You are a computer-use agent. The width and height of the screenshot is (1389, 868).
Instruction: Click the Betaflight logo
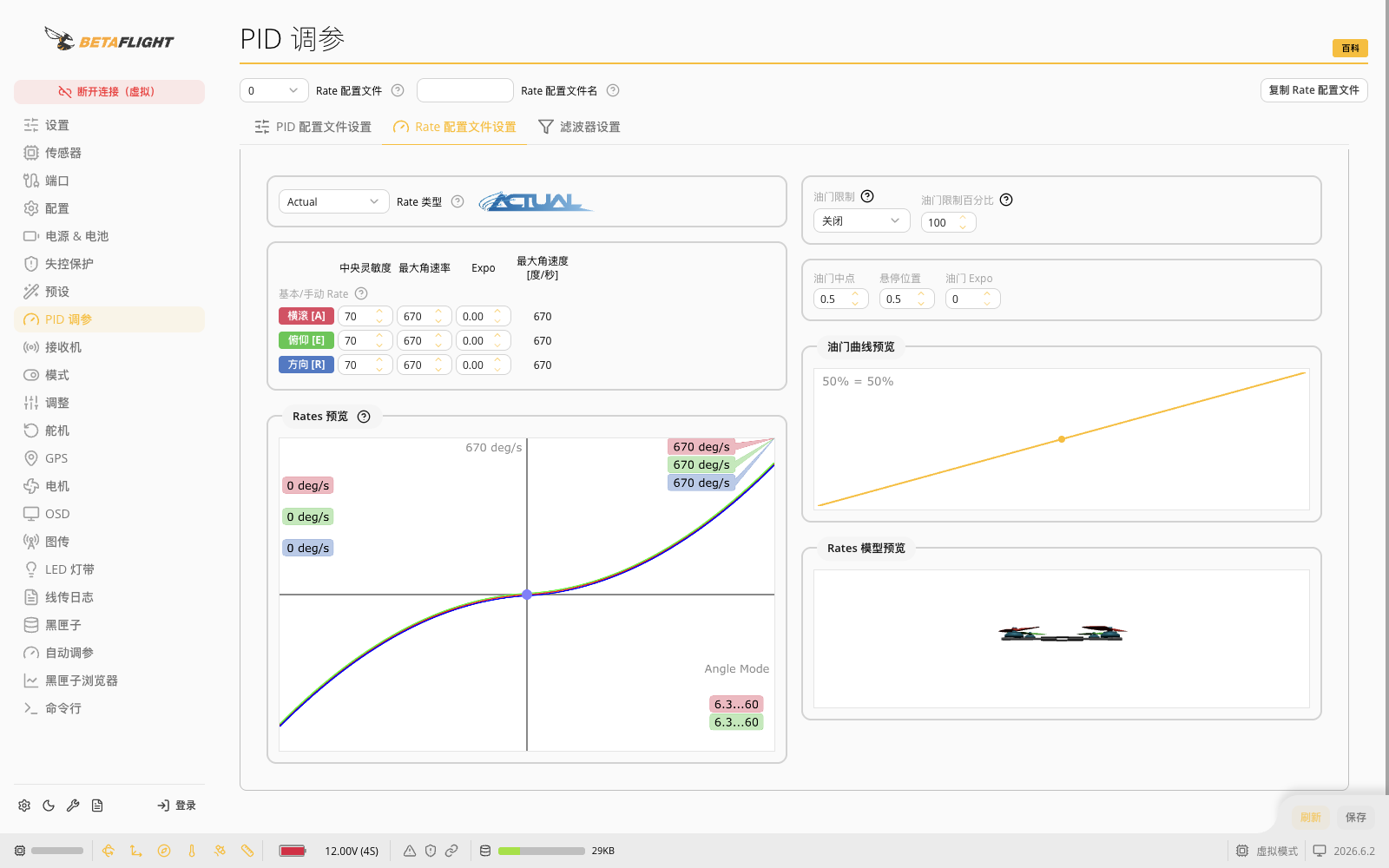point(109,39)
